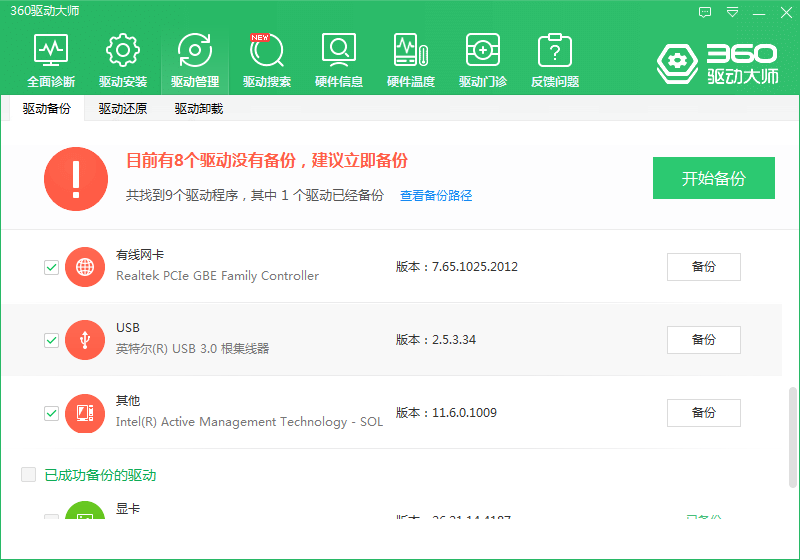
Task: Toggle the 已成功备份的驱动 checkbox
Action: pos(29,475)
